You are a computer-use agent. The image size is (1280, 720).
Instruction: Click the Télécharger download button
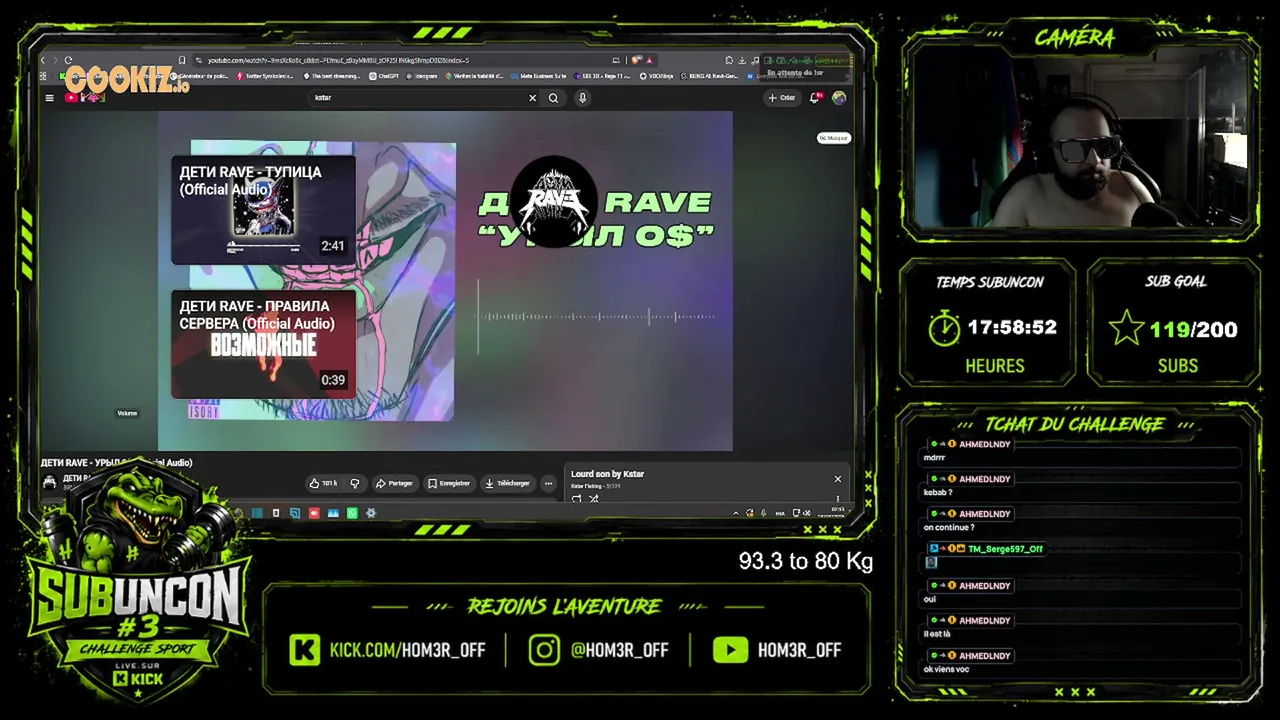(x=506, y=483)
